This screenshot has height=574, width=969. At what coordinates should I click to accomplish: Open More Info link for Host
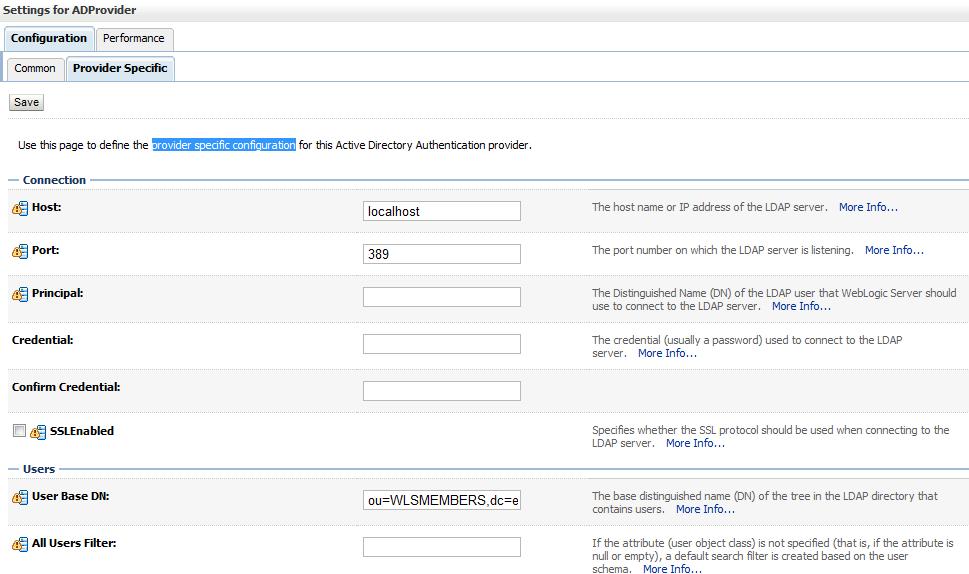[x=868, y=208]
